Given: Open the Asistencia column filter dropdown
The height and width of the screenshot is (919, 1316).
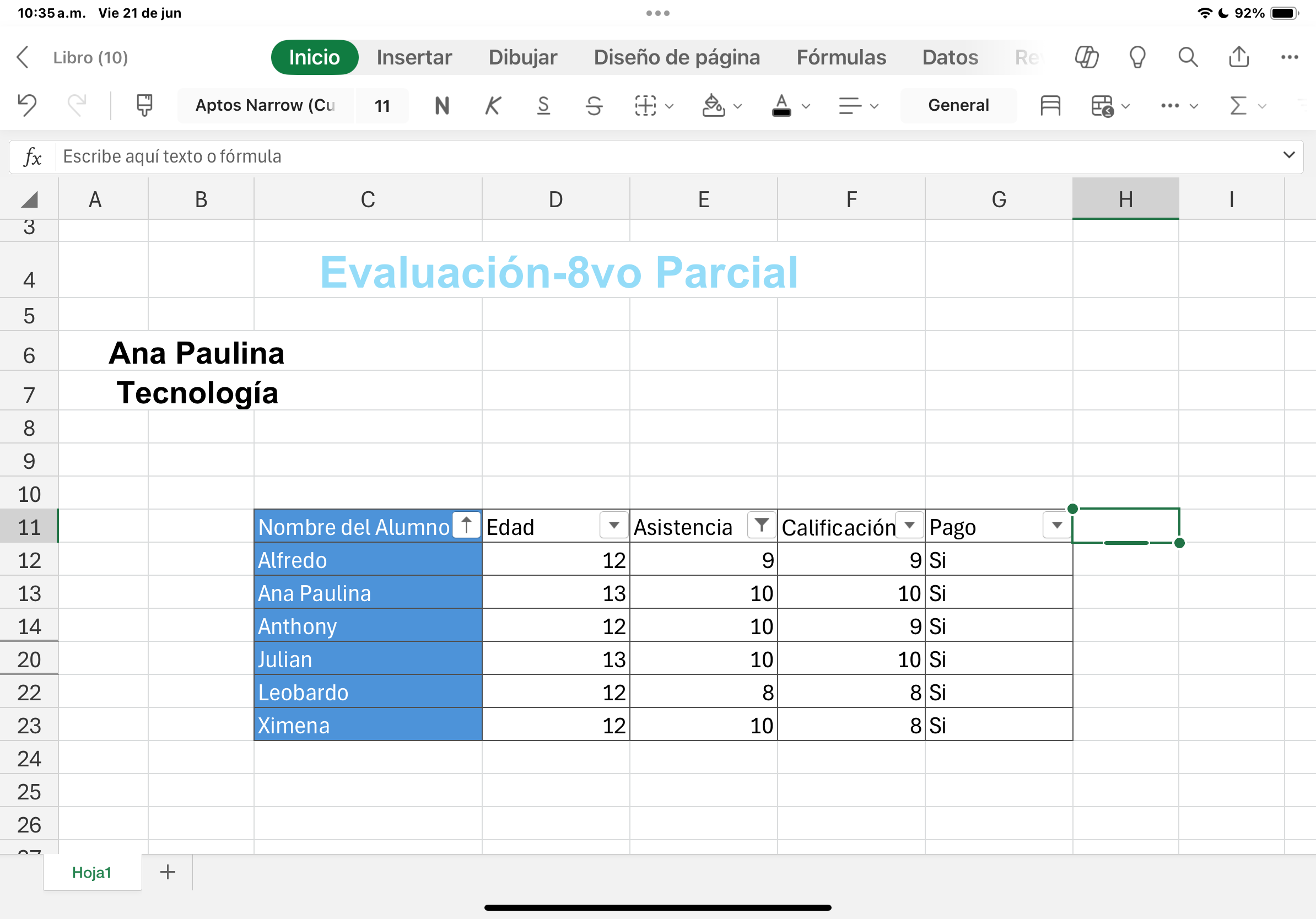Looking at the screenshot, I should (761, 525).
